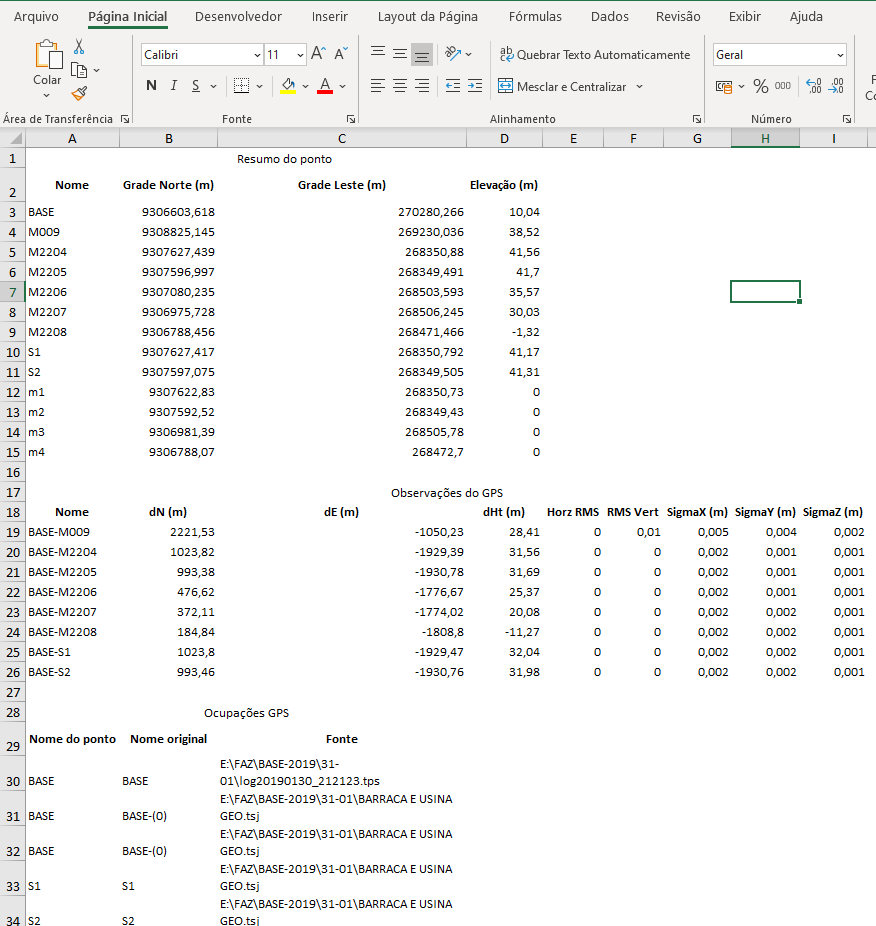Select the Format Painter brush
The height and width of the screenshot is (926, 876).
[79, 93]
